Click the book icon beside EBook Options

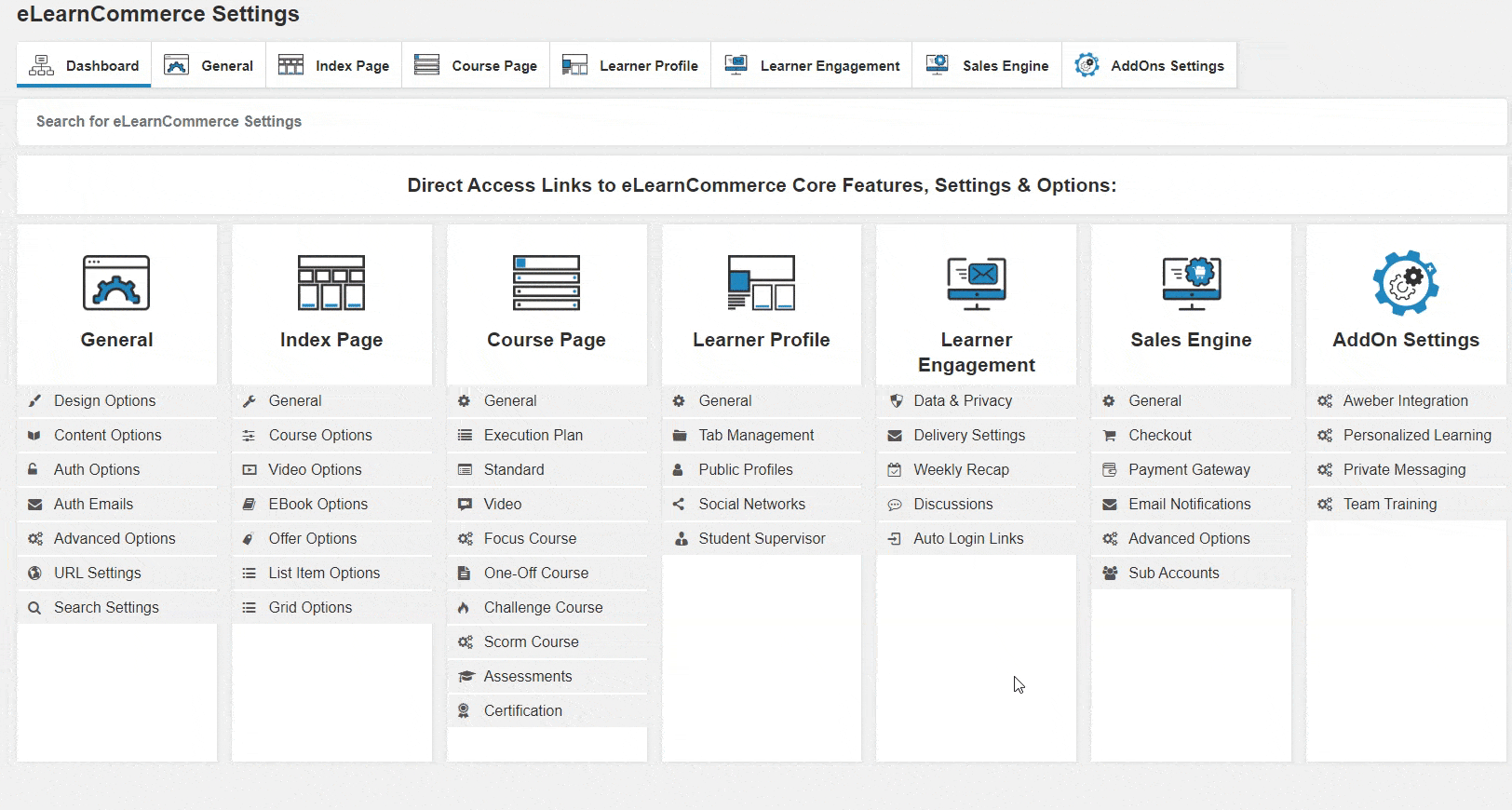click(x=250, y=505)
